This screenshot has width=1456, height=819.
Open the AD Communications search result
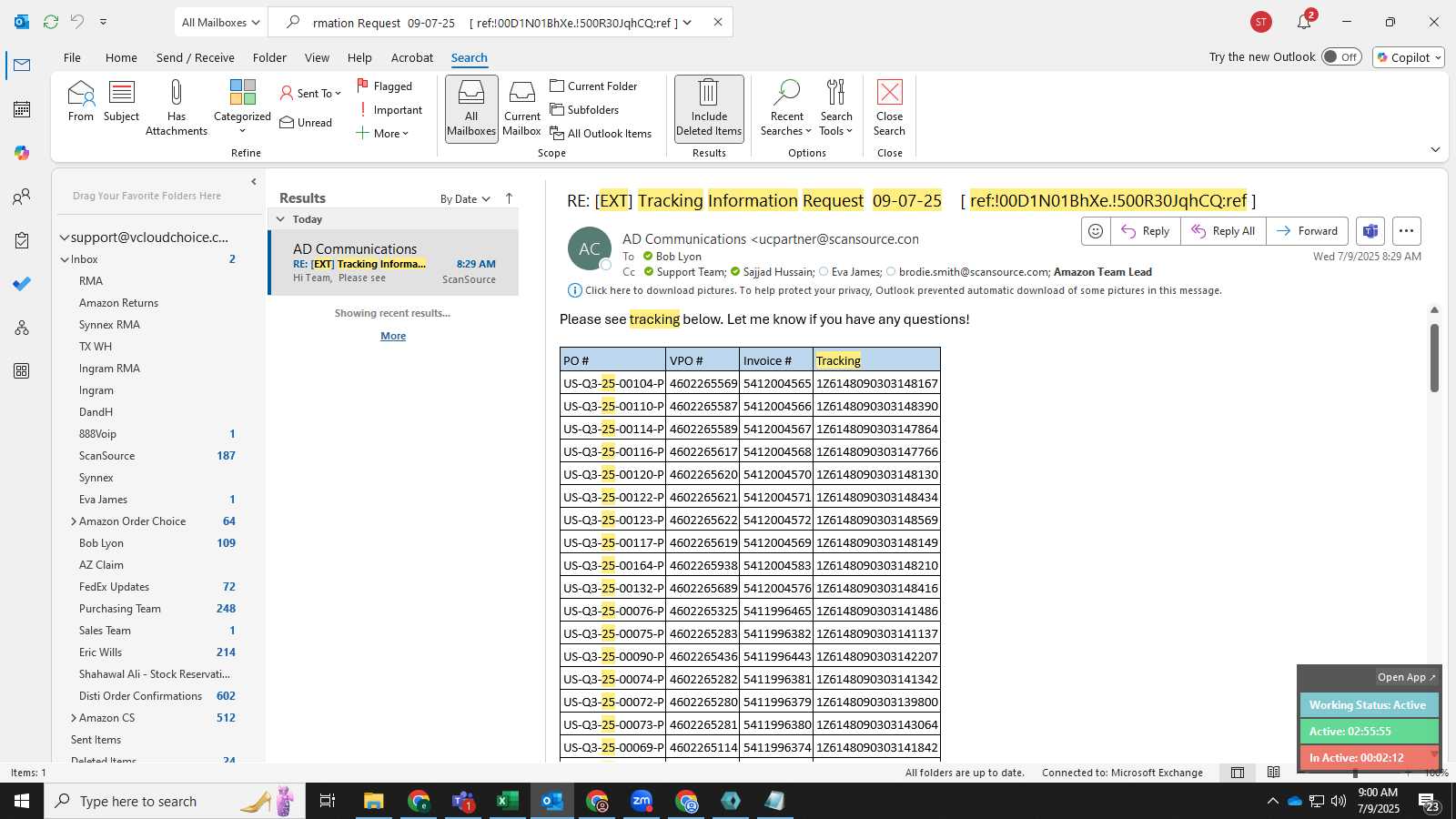(x=394, y=263)
